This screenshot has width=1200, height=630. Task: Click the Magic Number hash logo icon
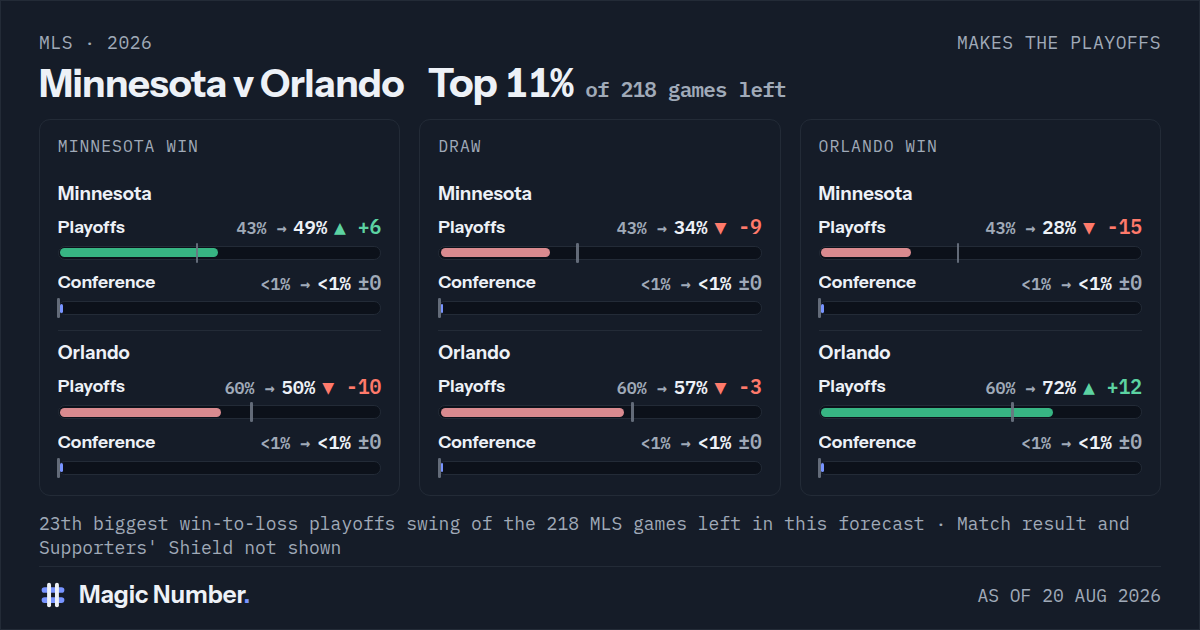pyautogui.click(x=53, y=595)
